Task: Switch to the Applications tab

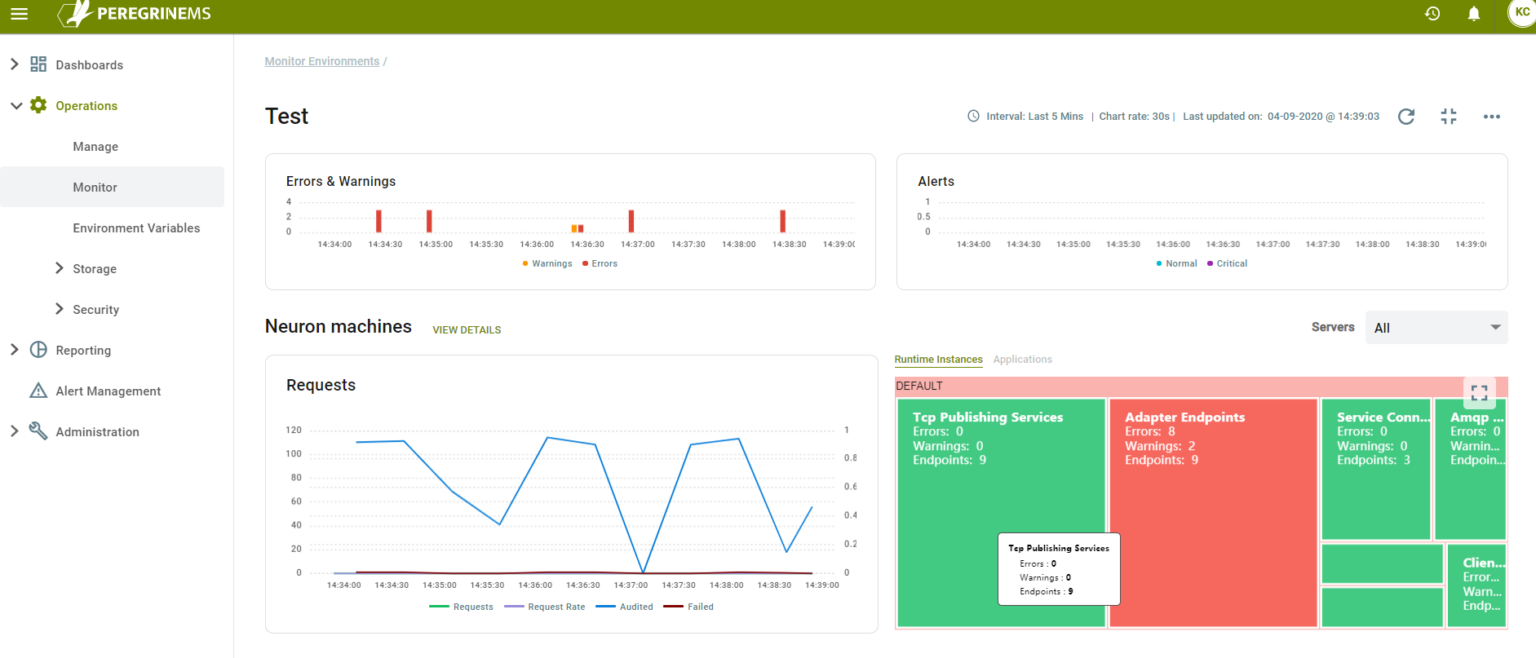Action: click(x=1023, y=359)
